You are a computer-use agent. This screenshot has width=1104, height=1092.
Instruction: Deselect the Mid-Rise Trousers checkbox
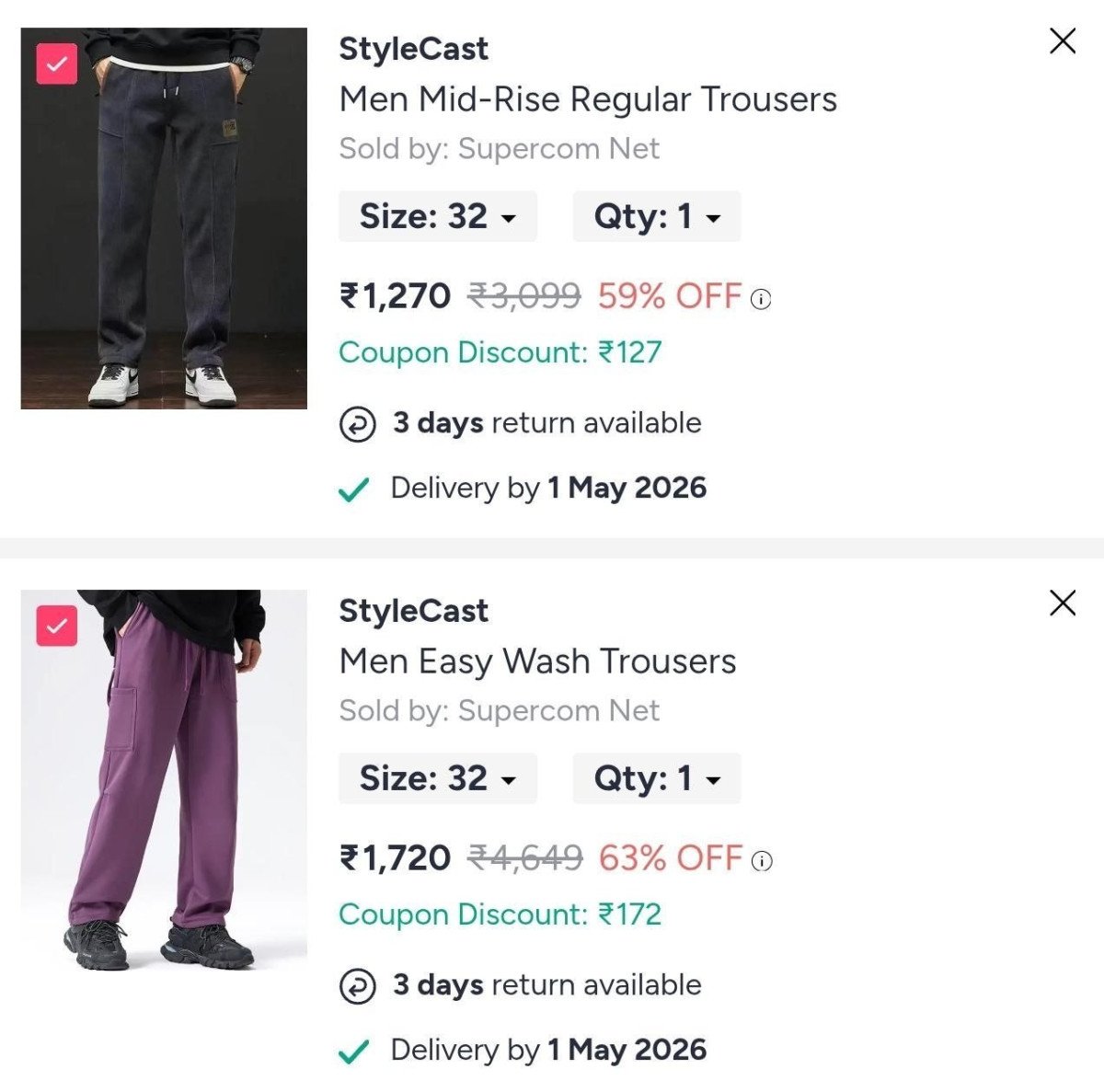57,63
